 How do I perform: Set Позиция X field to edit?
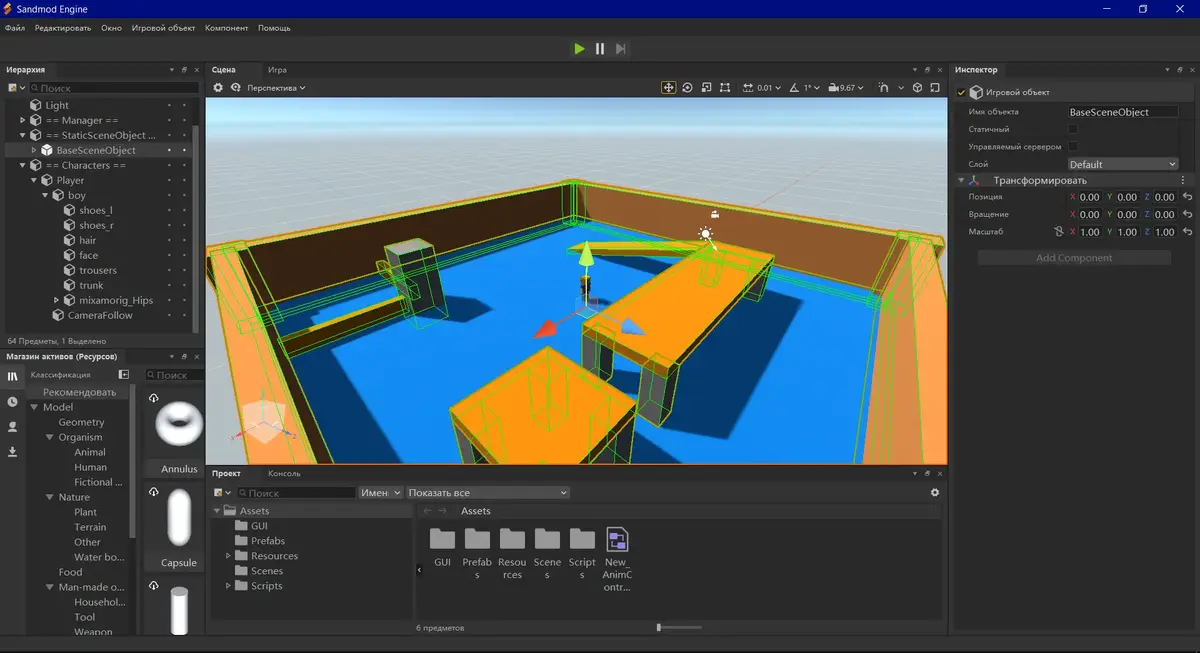1089,197
